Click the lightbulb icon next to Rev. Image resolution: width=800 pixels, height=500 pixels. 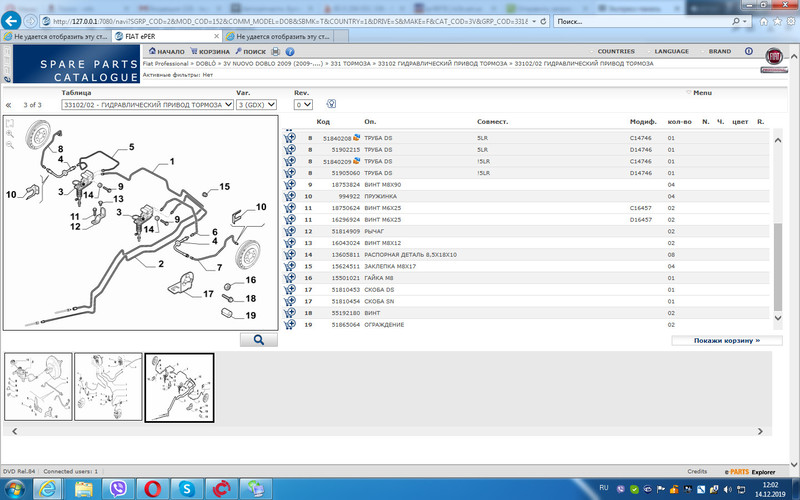click(x=331, y=104)
